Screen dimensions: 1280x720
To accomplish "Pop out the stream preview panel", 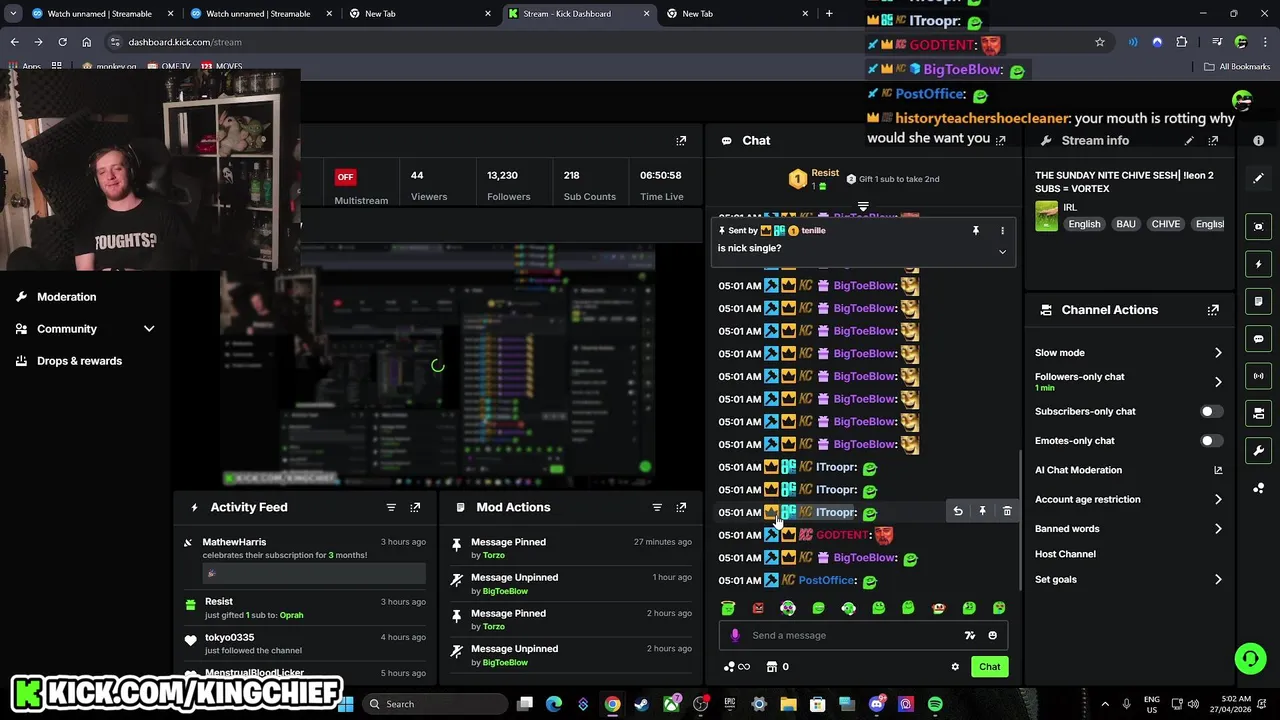I will pyautogui.click(x=681, y=141).
